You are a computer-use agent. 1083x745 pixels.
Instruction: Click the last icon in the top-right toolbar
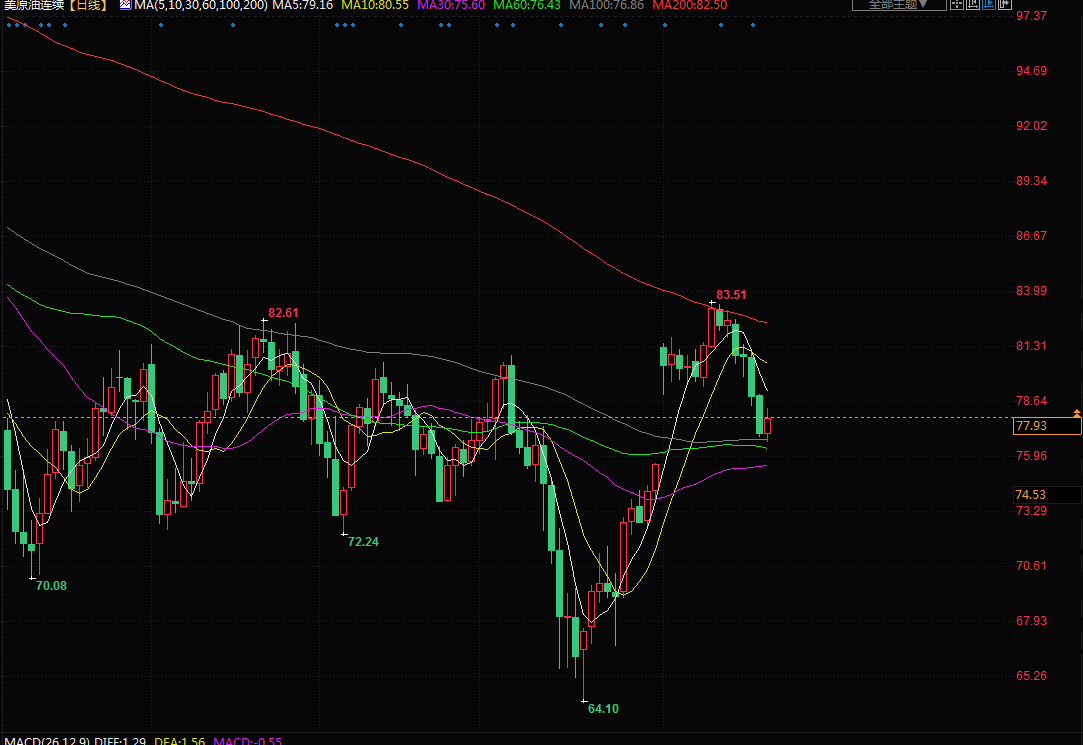point(1003,4)
